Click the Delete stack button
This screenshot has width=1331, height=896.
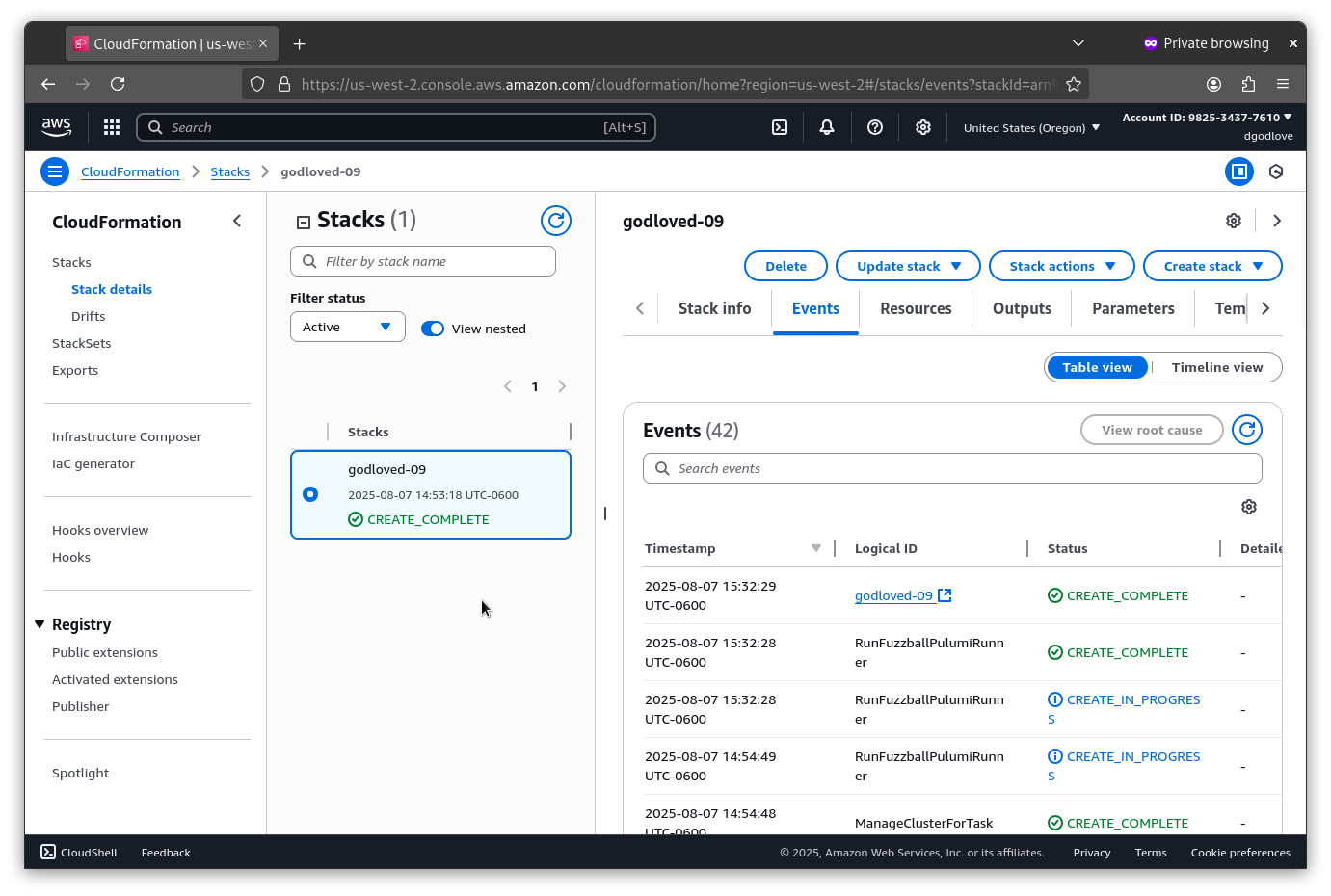(x=785, y=266)
